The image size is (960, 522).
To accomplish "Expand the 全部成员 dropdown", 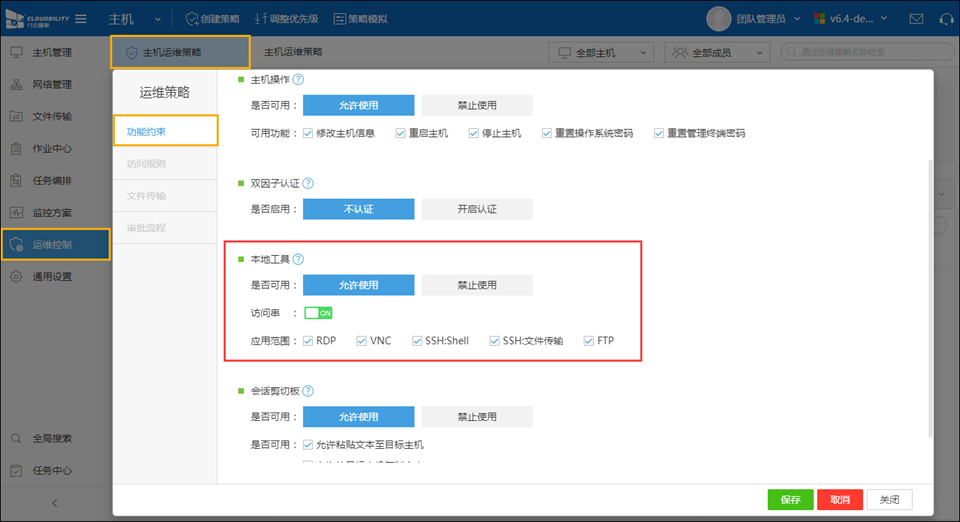I will click(x=717, y=52).
